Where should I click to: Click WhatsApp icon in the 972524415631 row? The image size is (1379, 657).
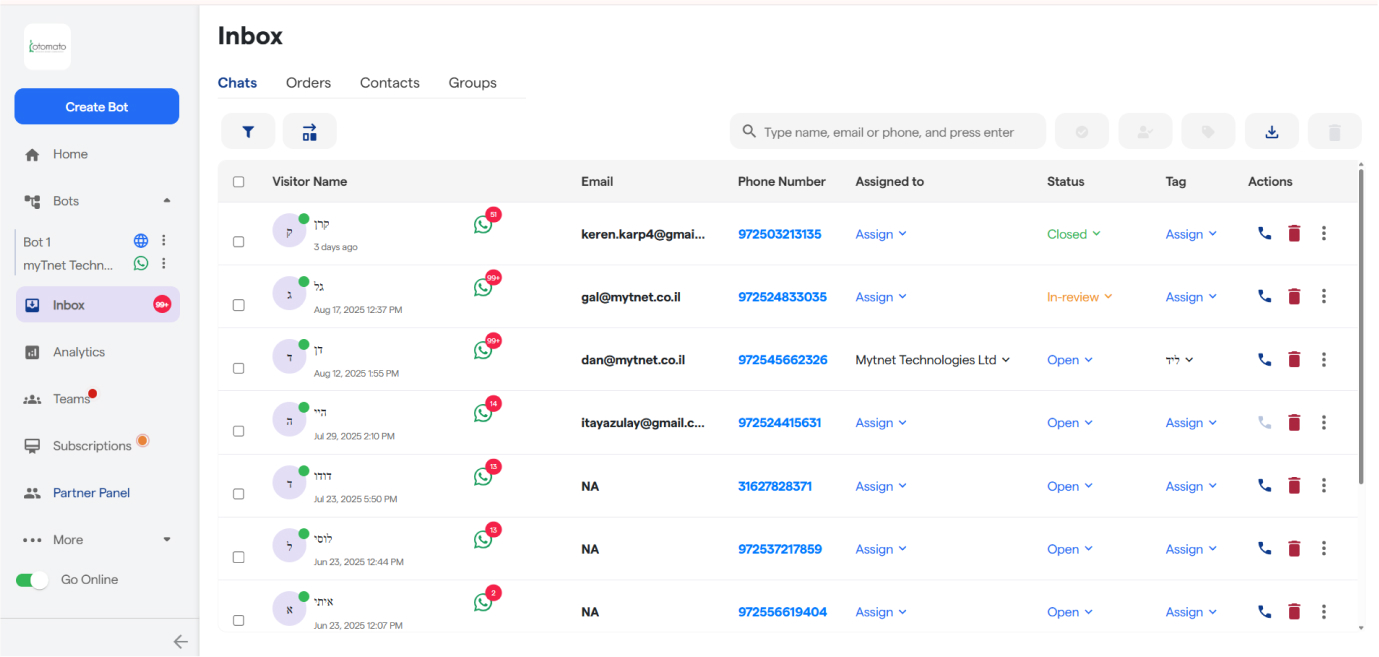pyautogui.click(x=483, y=412)
